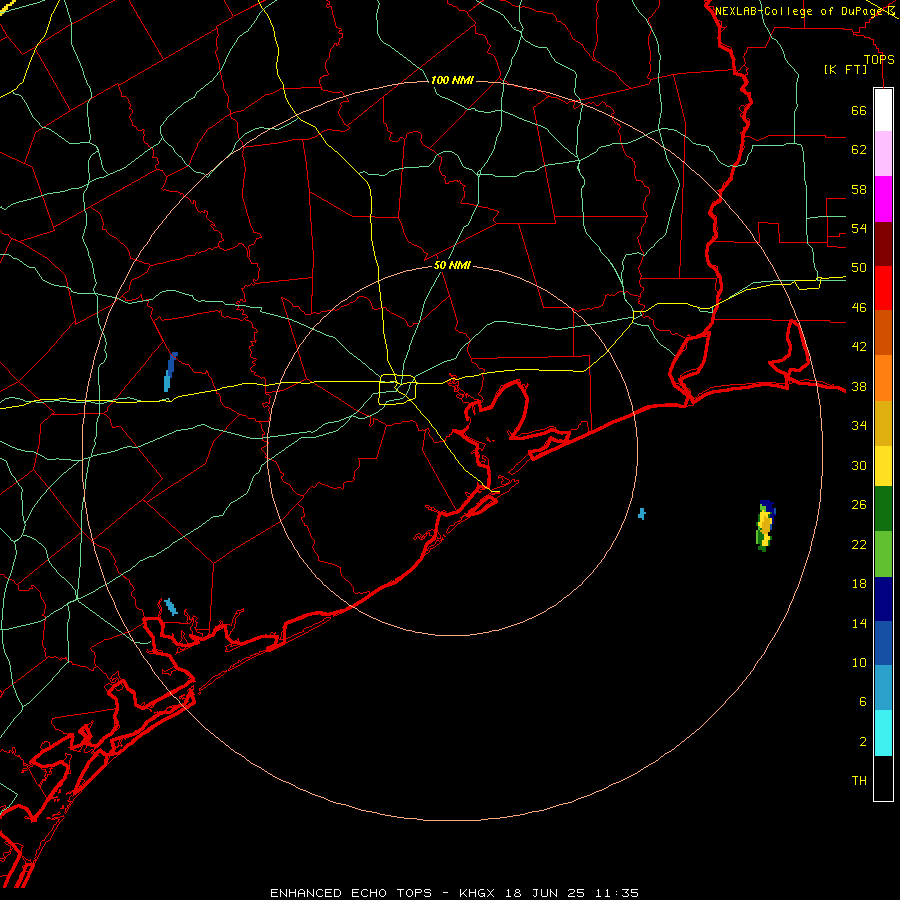Click the light blue echo near southwest coast
Screen dimensions: 900x900
pos(170,607)
